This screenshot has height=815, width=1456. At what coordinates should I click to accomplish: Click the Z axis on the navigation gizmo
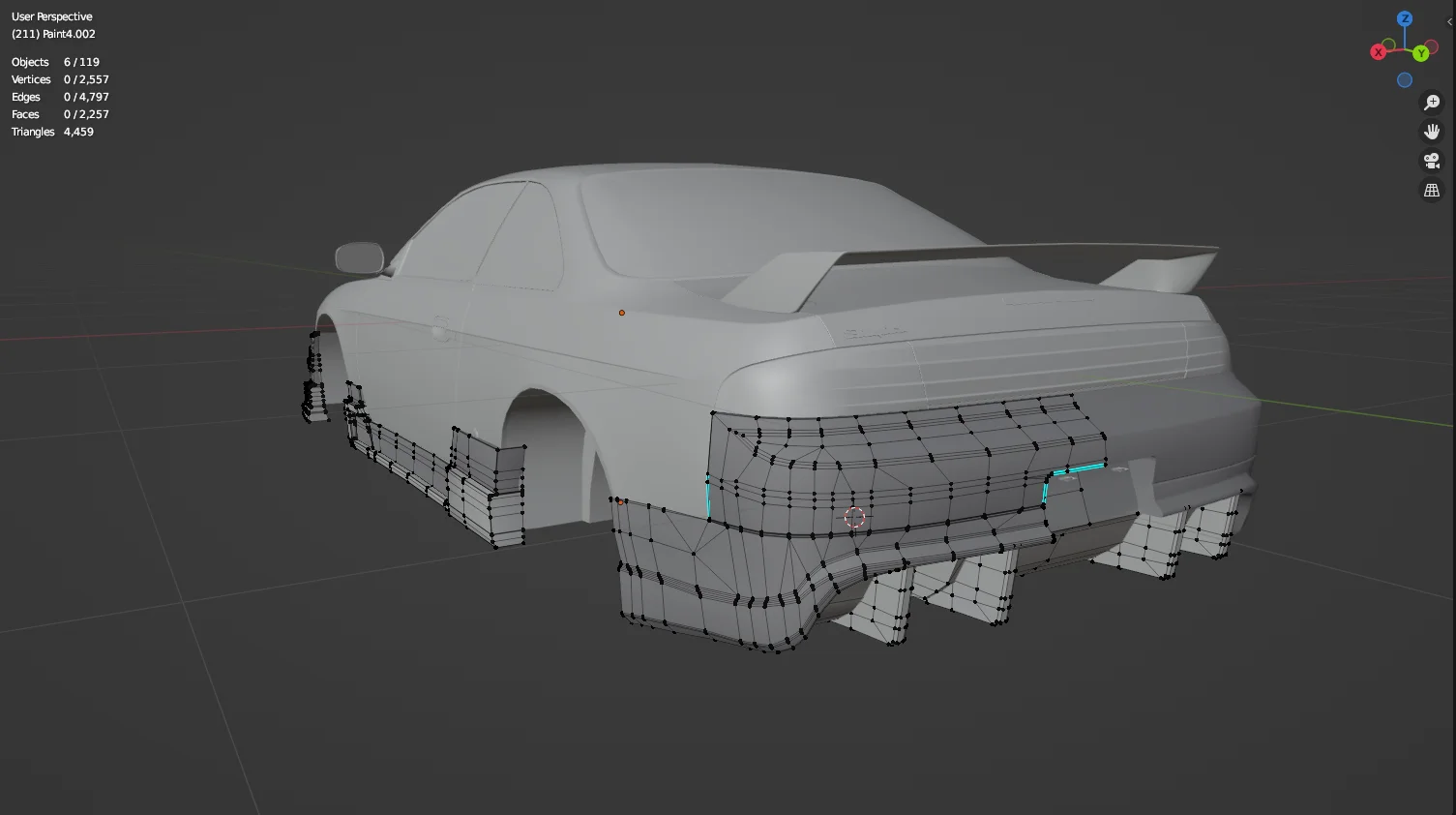coord(1404,18)
